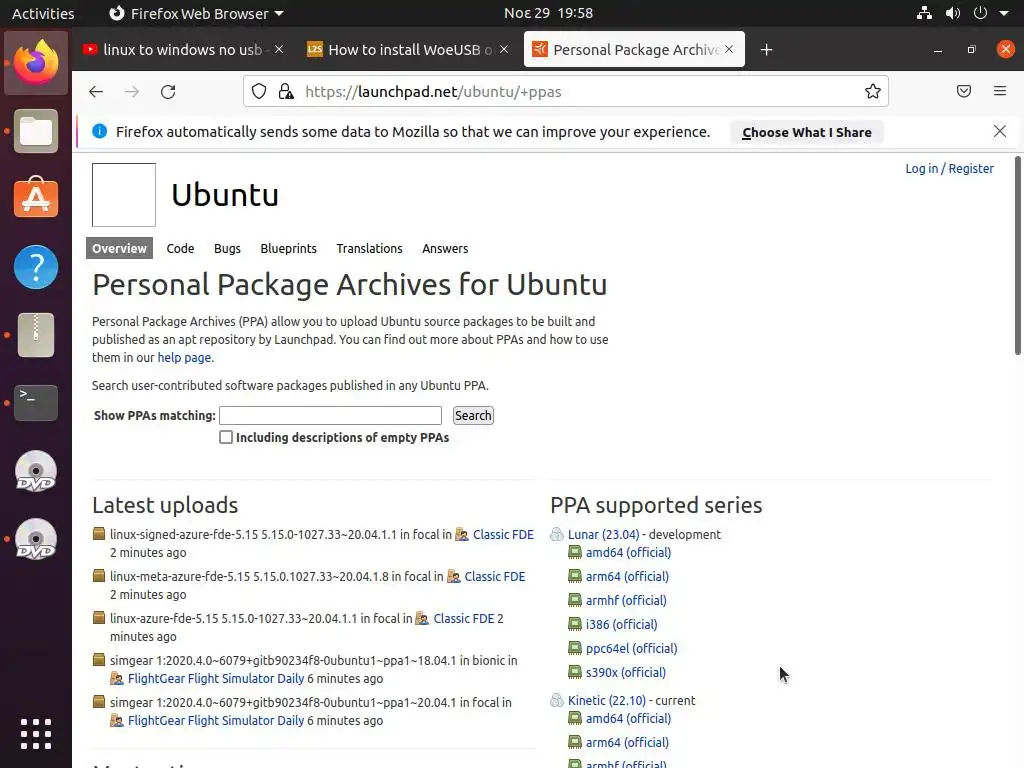1024x768 pixels.
Task: Bookmark this page with the star icon
Action: tap(872, 92)
